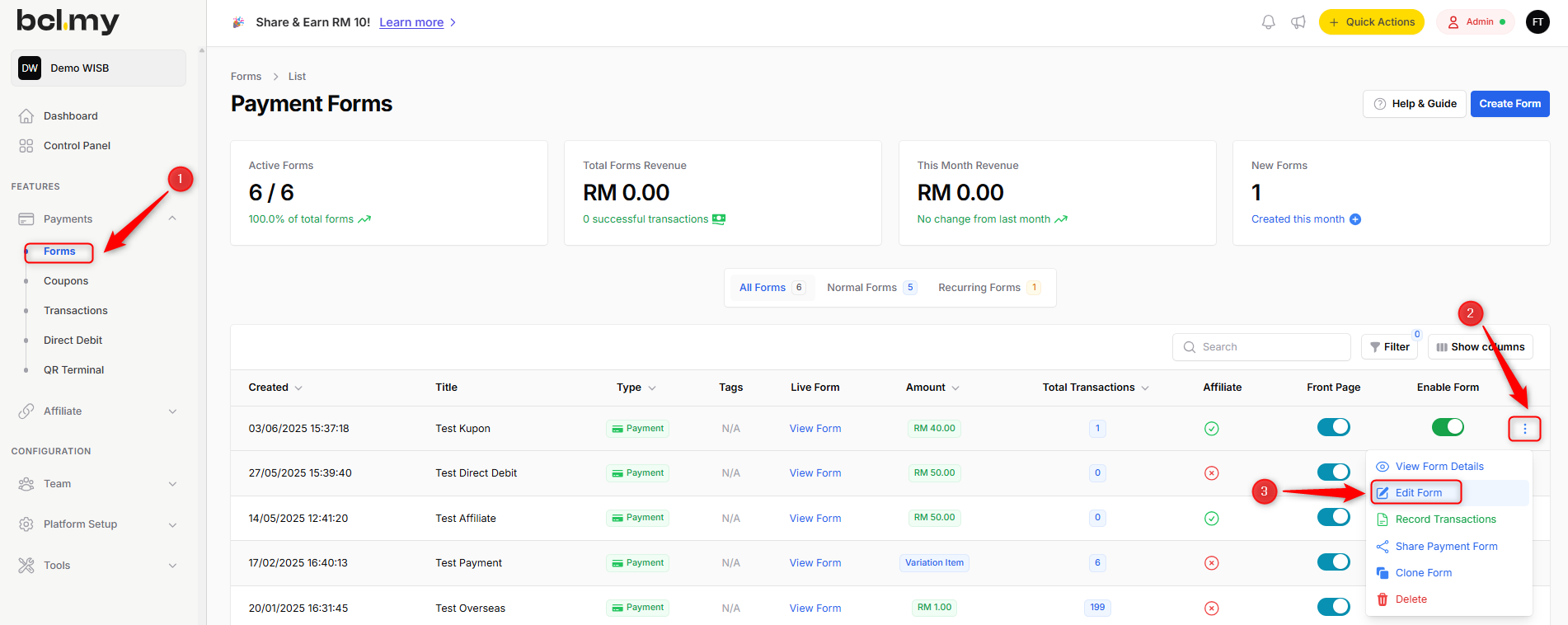Click the eye icon for View Form Details

[1383, 467]
